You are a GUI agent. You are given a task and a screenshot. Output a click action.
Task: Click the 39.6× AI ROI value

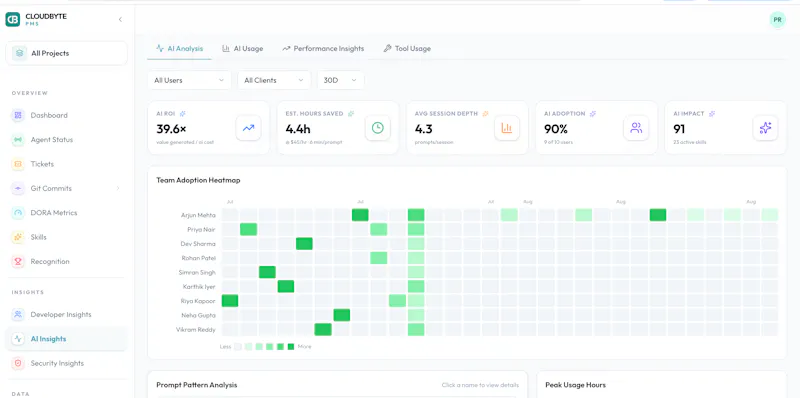click(171, 129)
